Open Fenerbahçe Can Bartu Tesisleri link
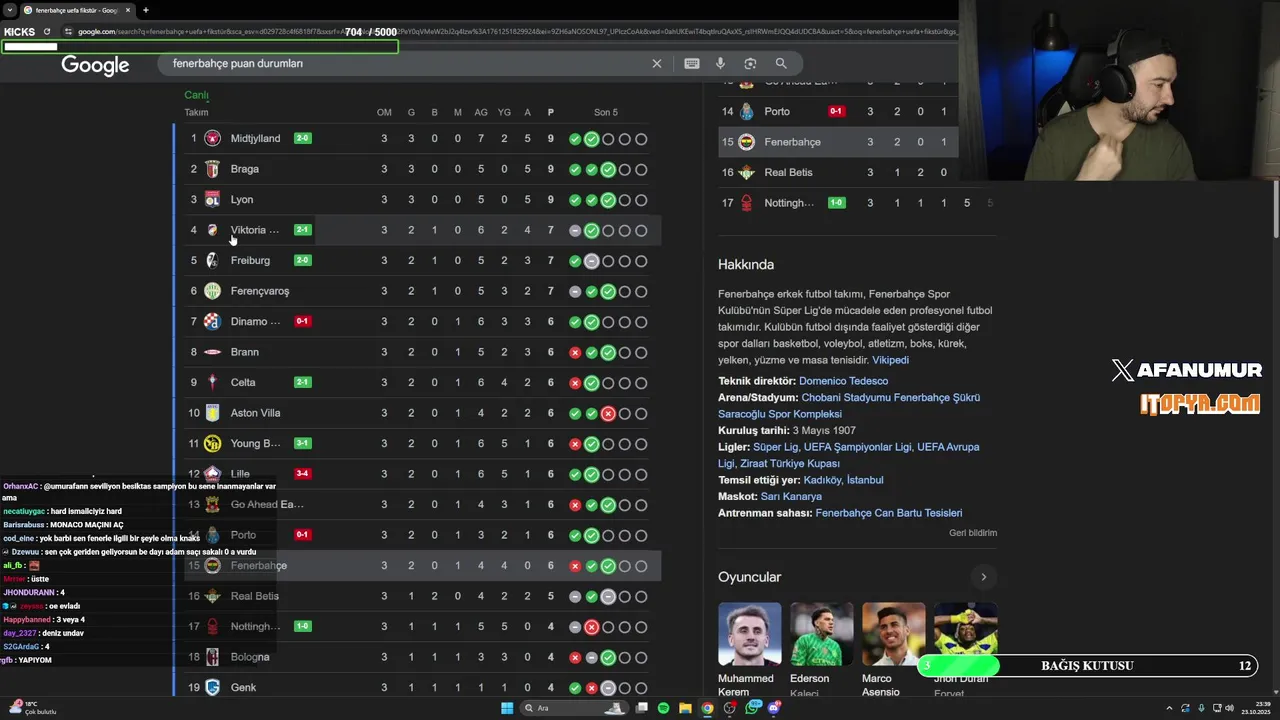The height and width of the screenshot is (720, 1280). [889, 513]
